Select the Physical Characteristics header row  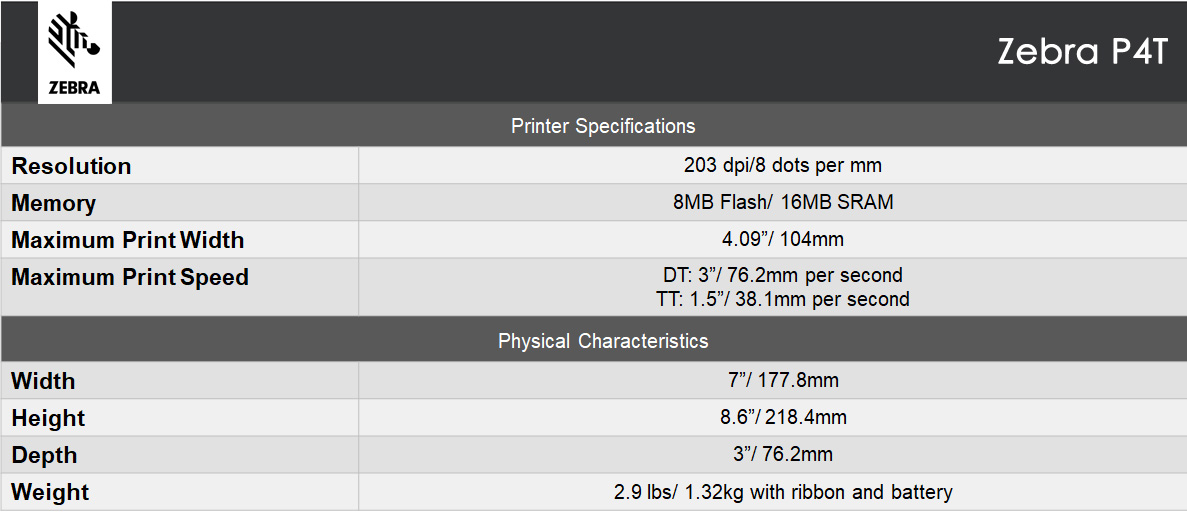click(602, 341)
